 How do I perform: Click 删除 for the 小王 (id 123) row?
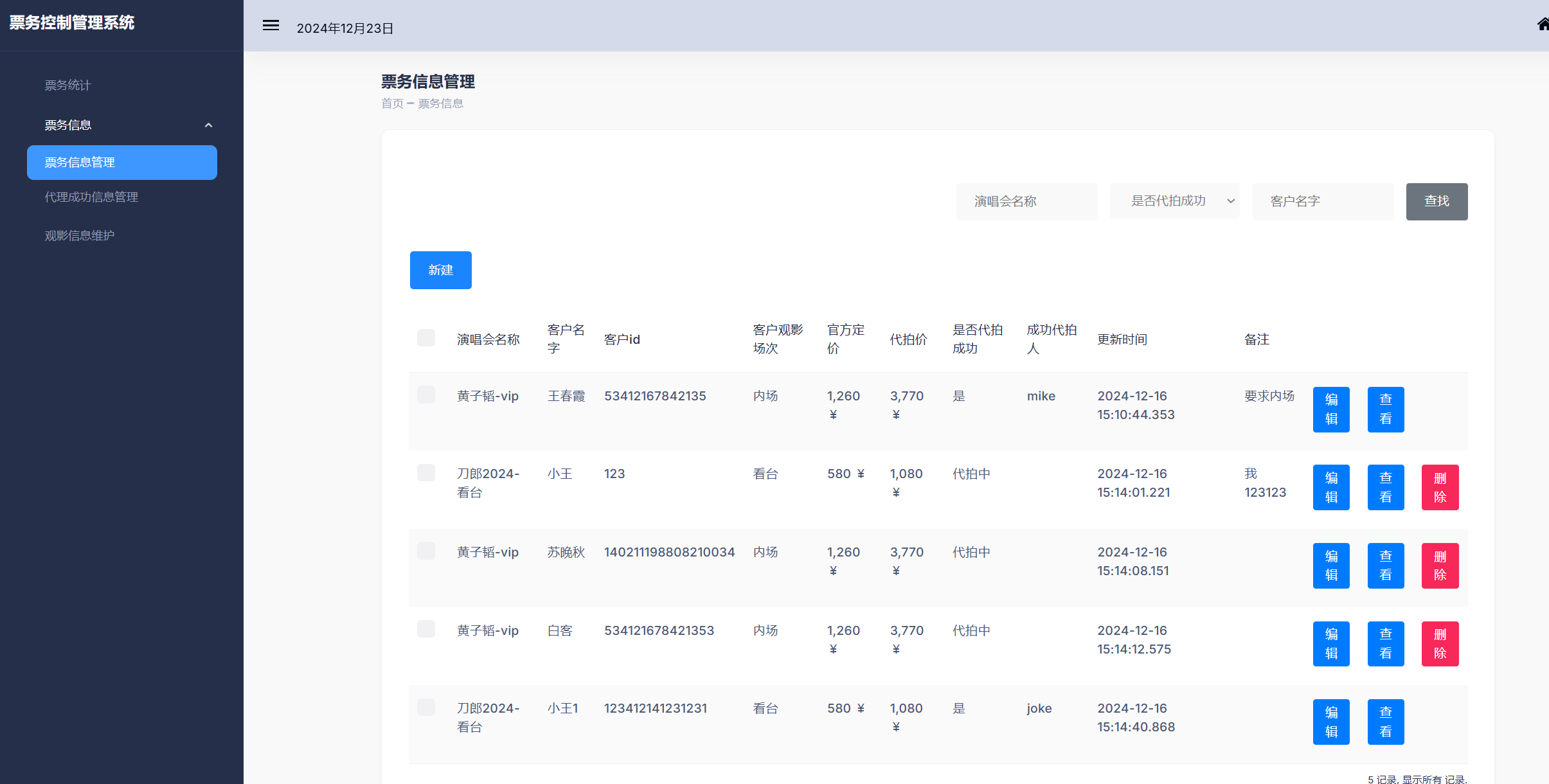click(x=1440, y=488)
